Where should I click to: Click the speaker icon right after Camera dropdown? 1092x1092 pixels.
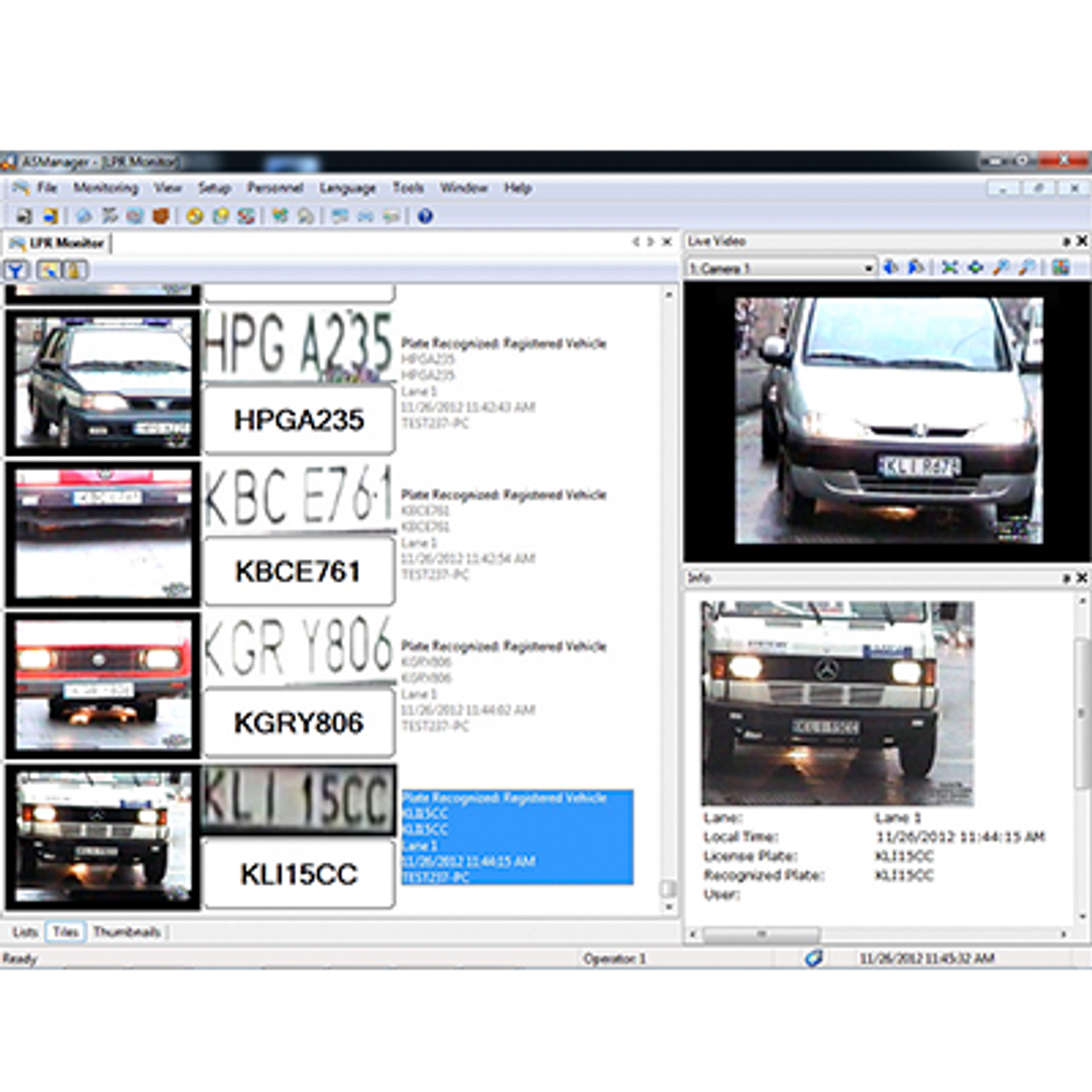coord(891,268)
